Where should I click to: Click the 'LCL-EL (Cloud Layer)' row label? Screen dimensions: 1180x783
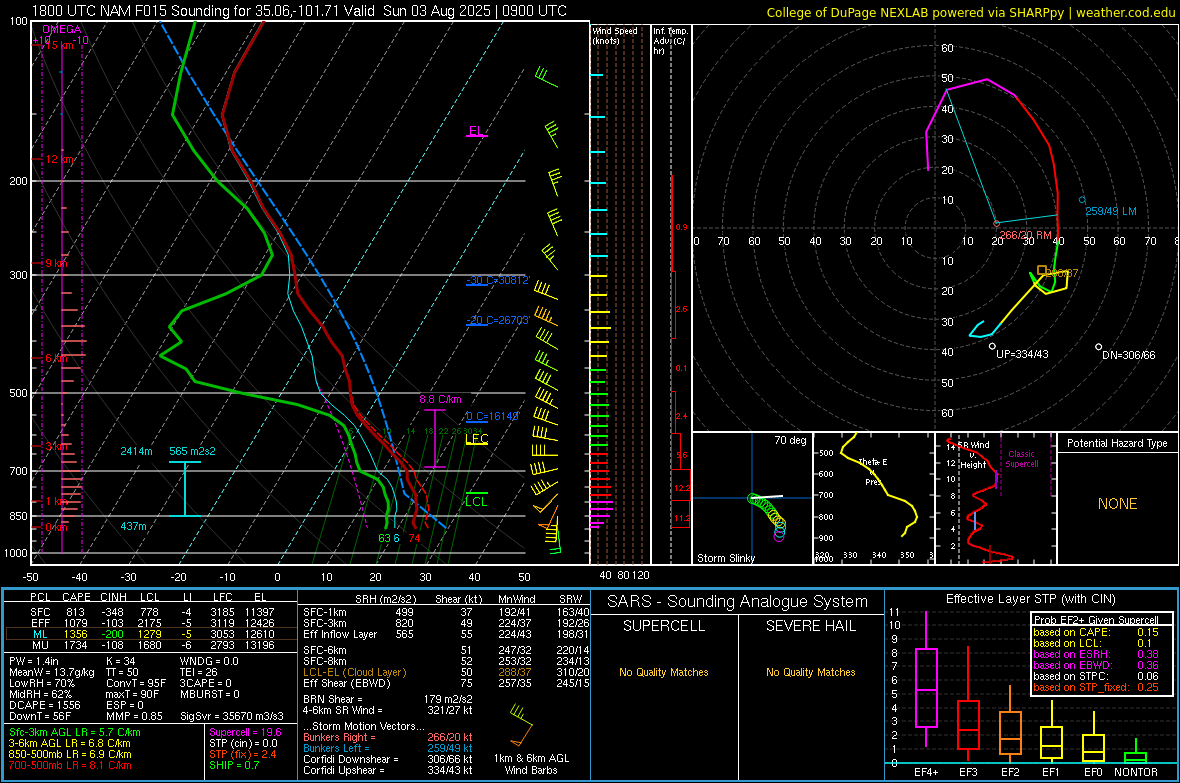coord(354,672)
